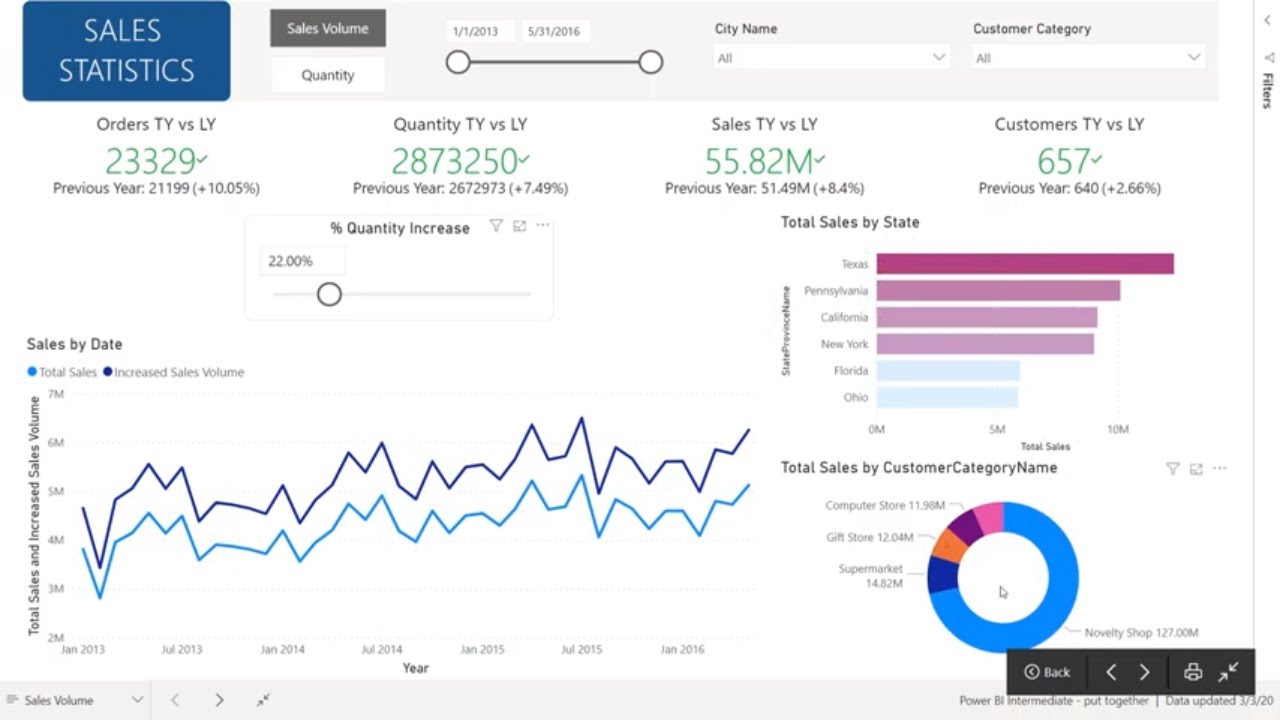Click the 'Gift Store 12.04M' label

[869, 537]
